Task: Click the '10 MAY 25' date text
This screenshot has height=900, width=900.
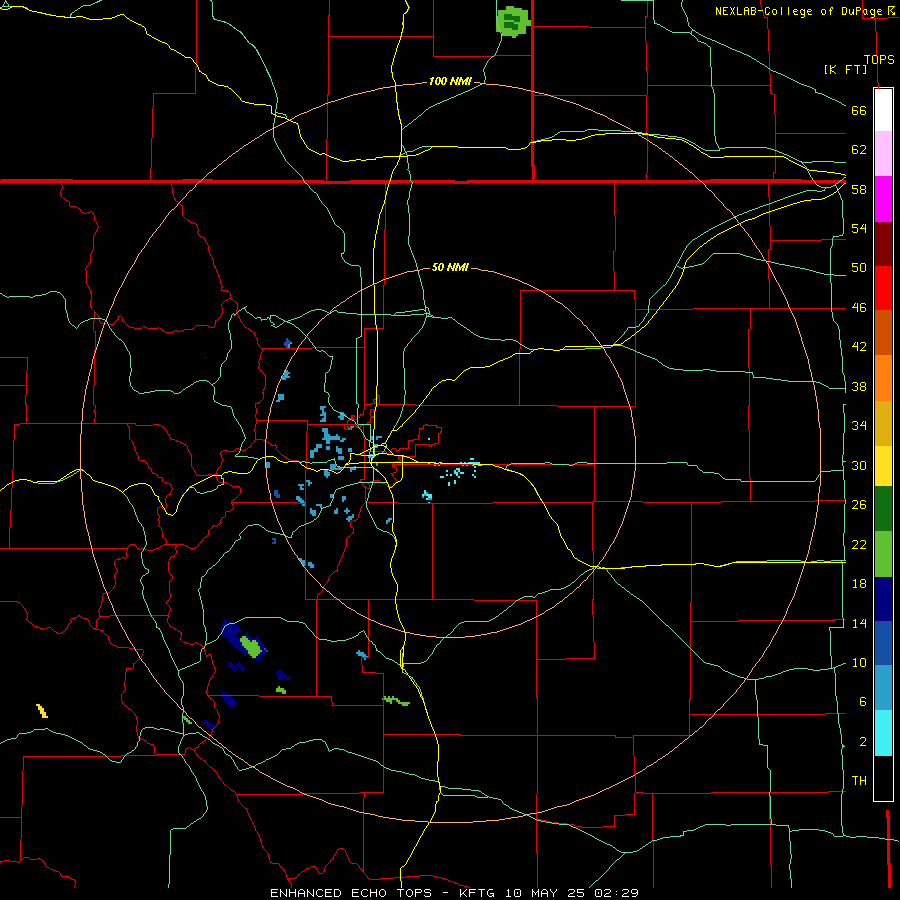Action: (545, 893)
